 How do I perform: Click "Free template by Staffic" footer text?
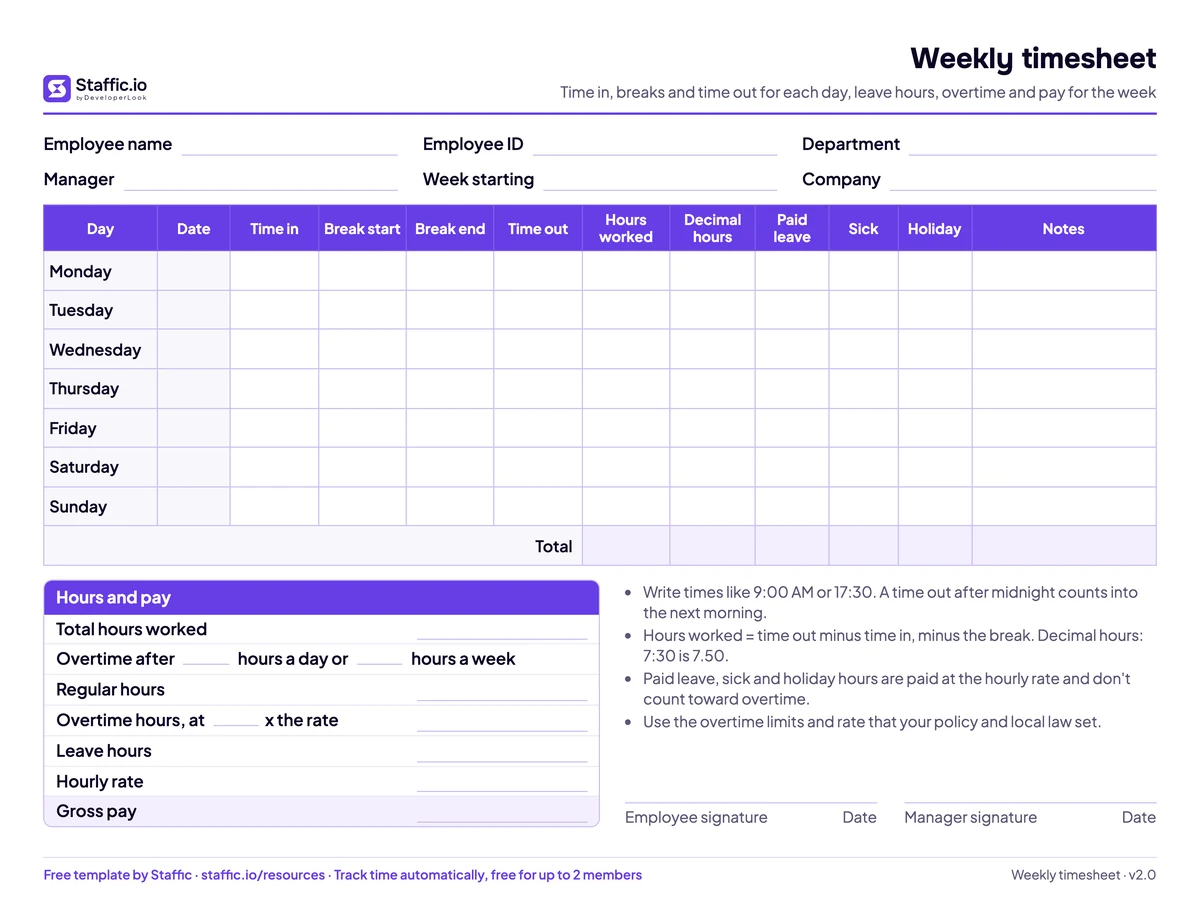click(x=117, y=875)
